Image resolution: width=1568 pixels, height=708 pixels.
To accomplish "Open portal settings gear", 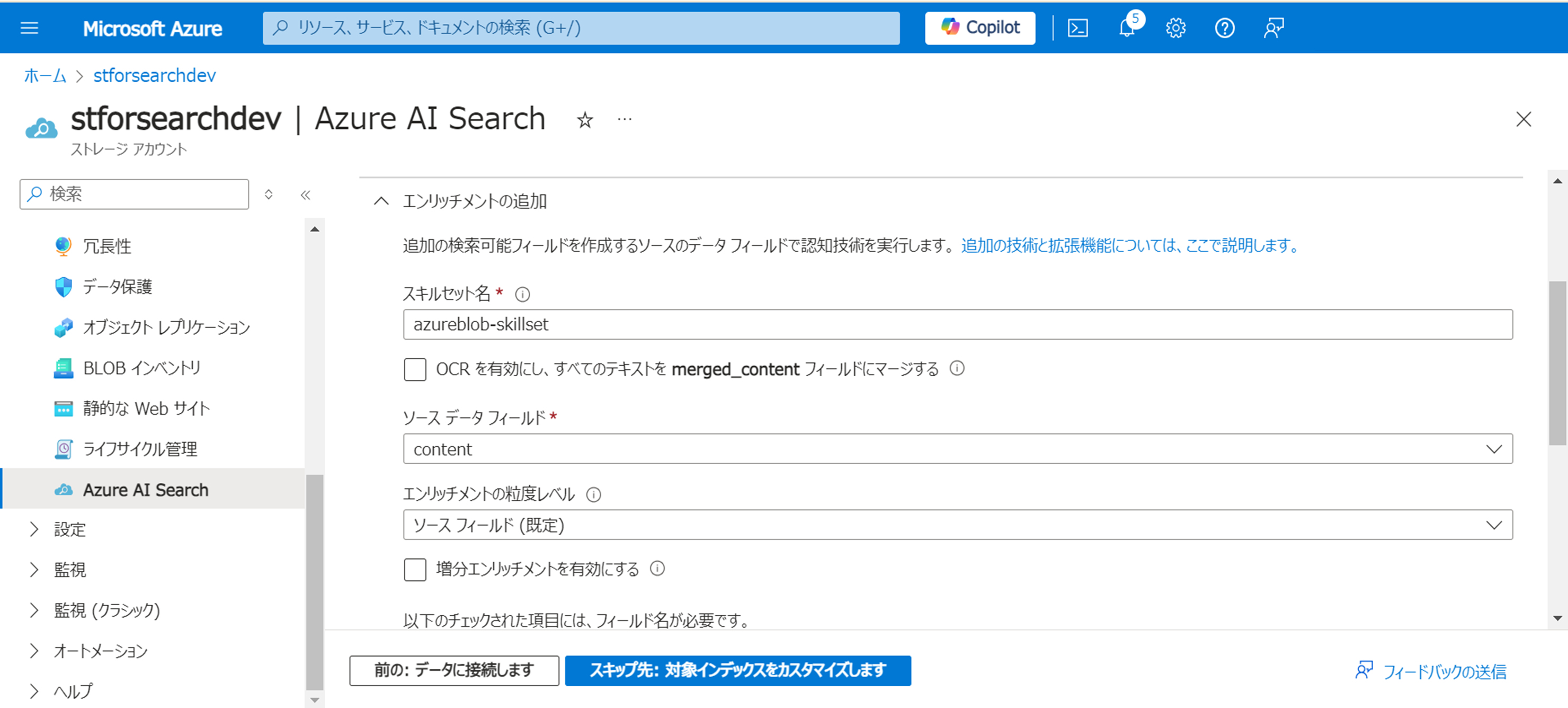I will tap(1175, 28).
